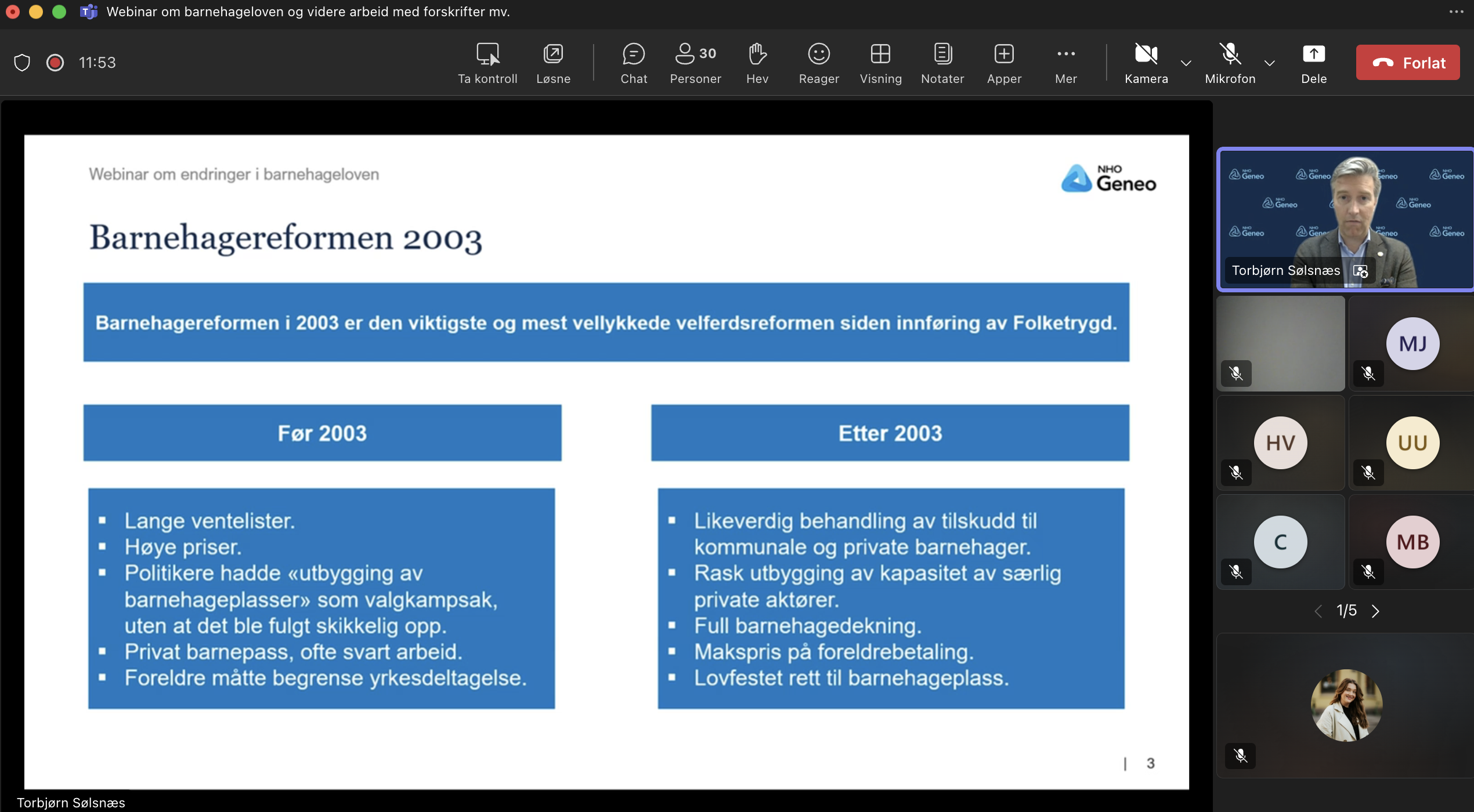Click Ta kontroll of presentation
This screenshot has width=1474, height=812.
[x=487, y=63]
